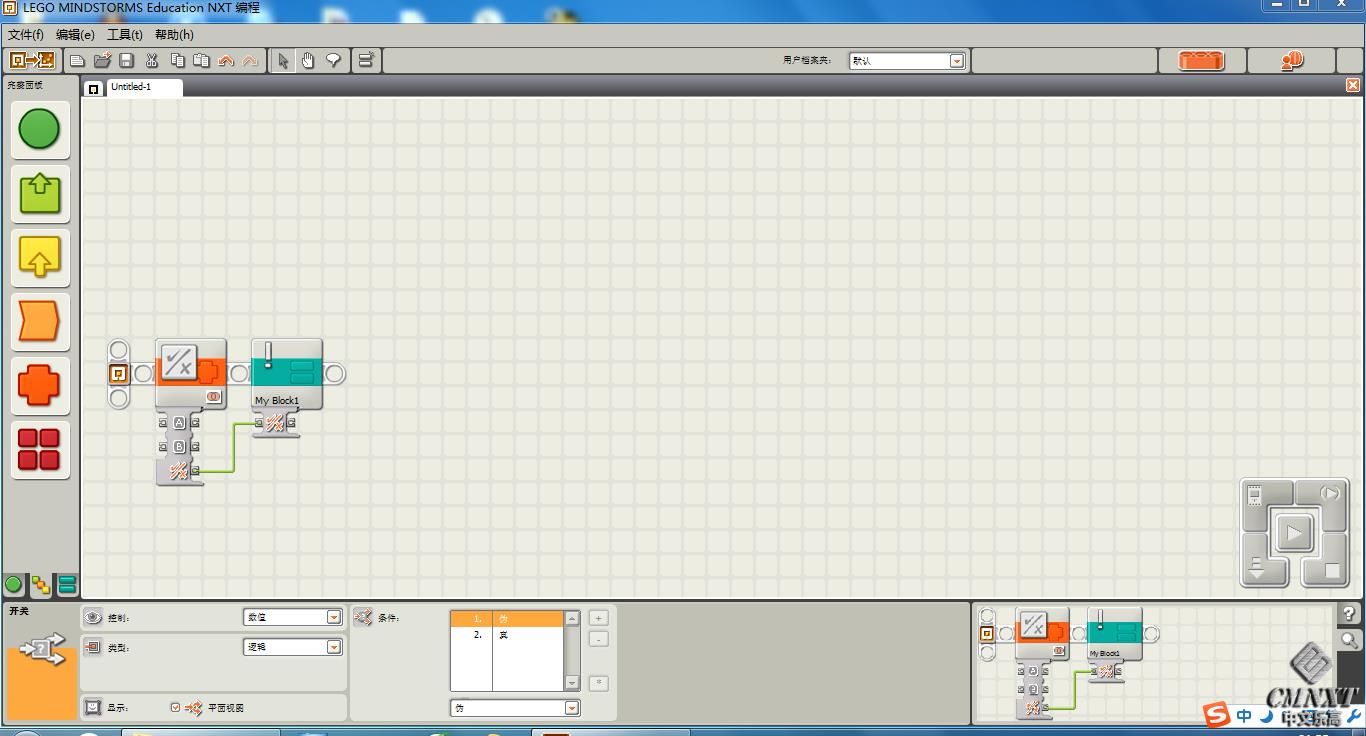Select the orange plus data block palette
This screenshot has height=736, width=1366.
pyautogui.click(x=40, y=385)
